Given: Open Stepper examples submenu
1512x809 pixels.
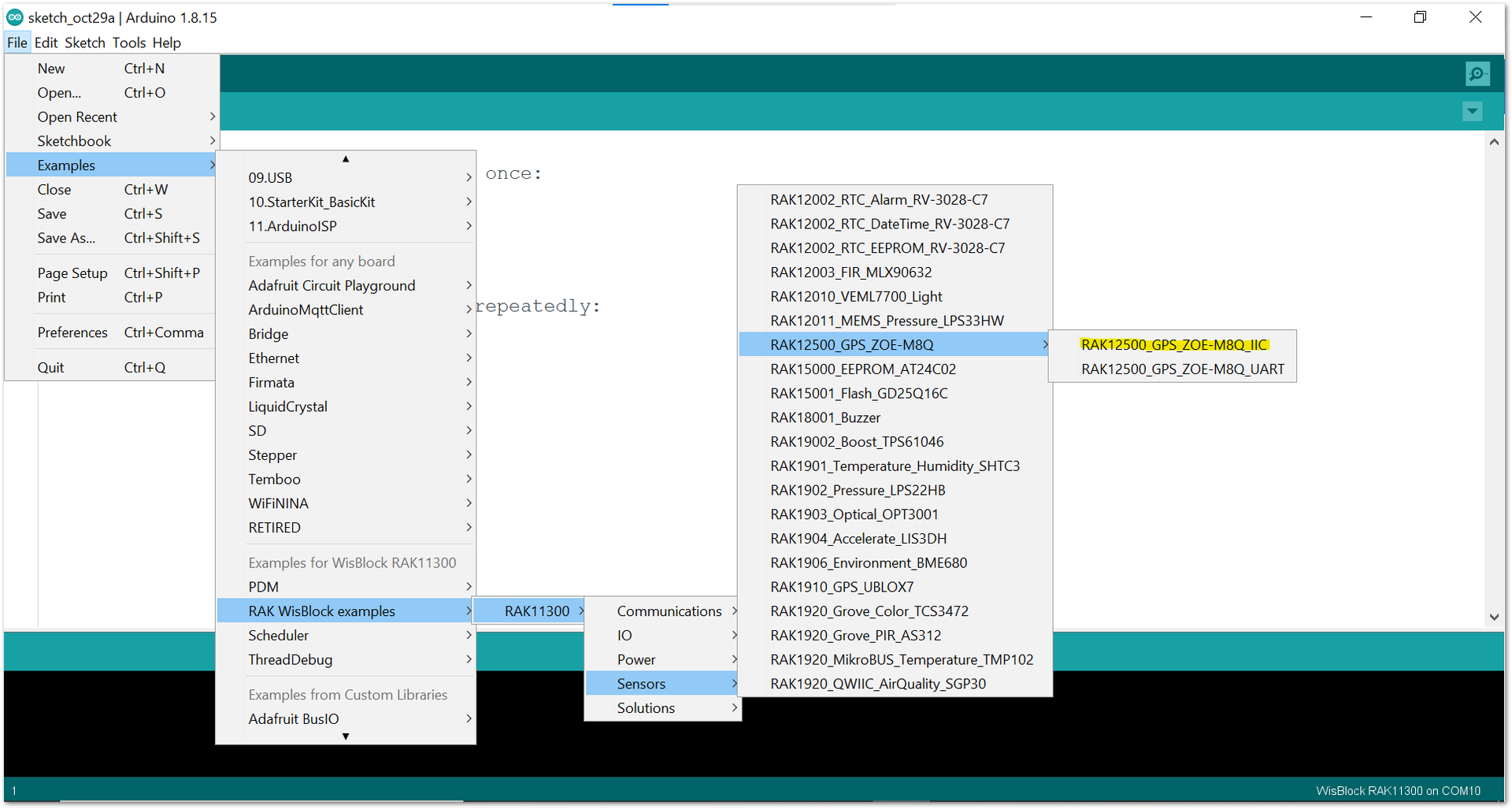Looking at the screenshot, I should coord(346,455).
